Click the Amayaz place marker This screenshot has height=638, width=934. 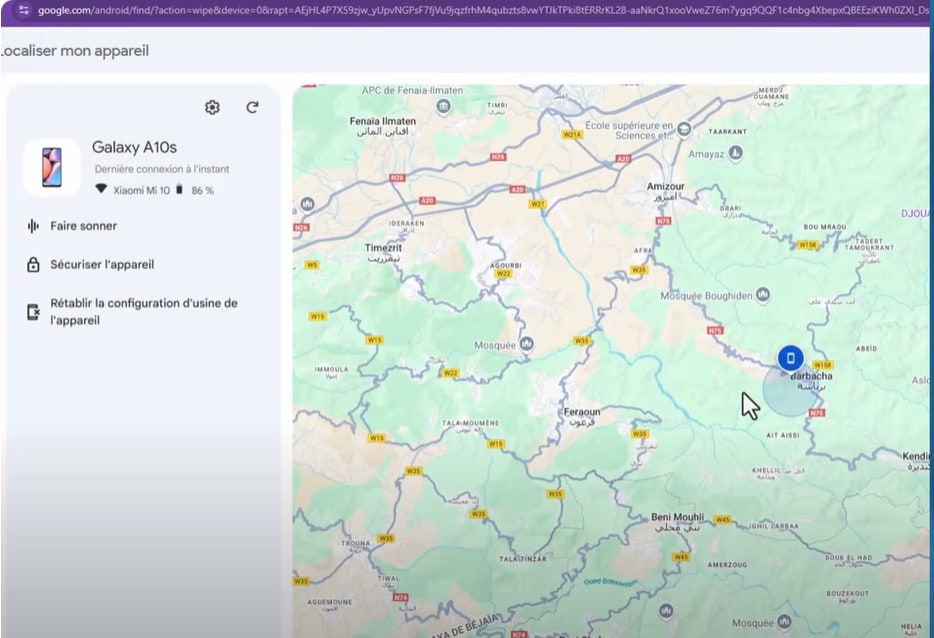736,153
